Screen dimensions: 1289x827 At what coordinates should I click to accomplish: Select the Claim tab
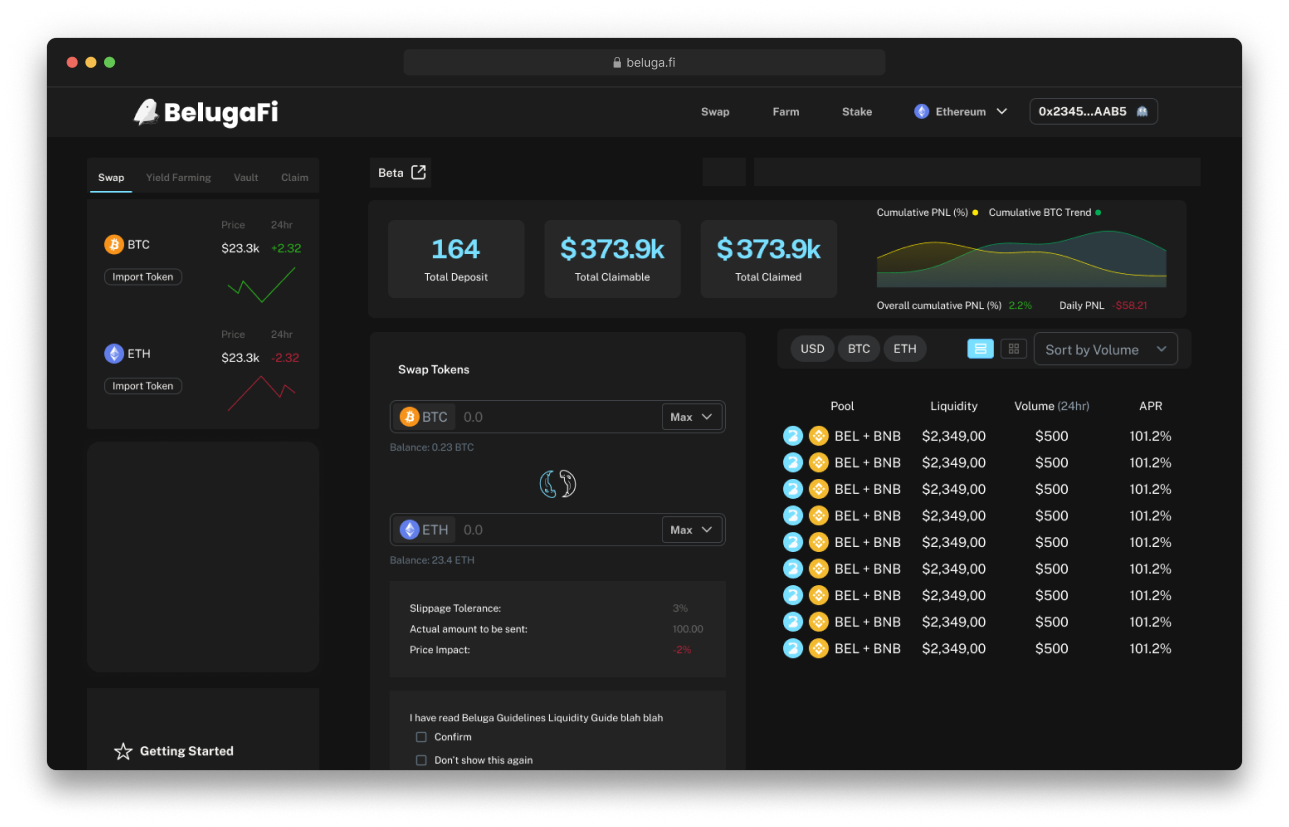pyautogui.click(x=295, y=177)
